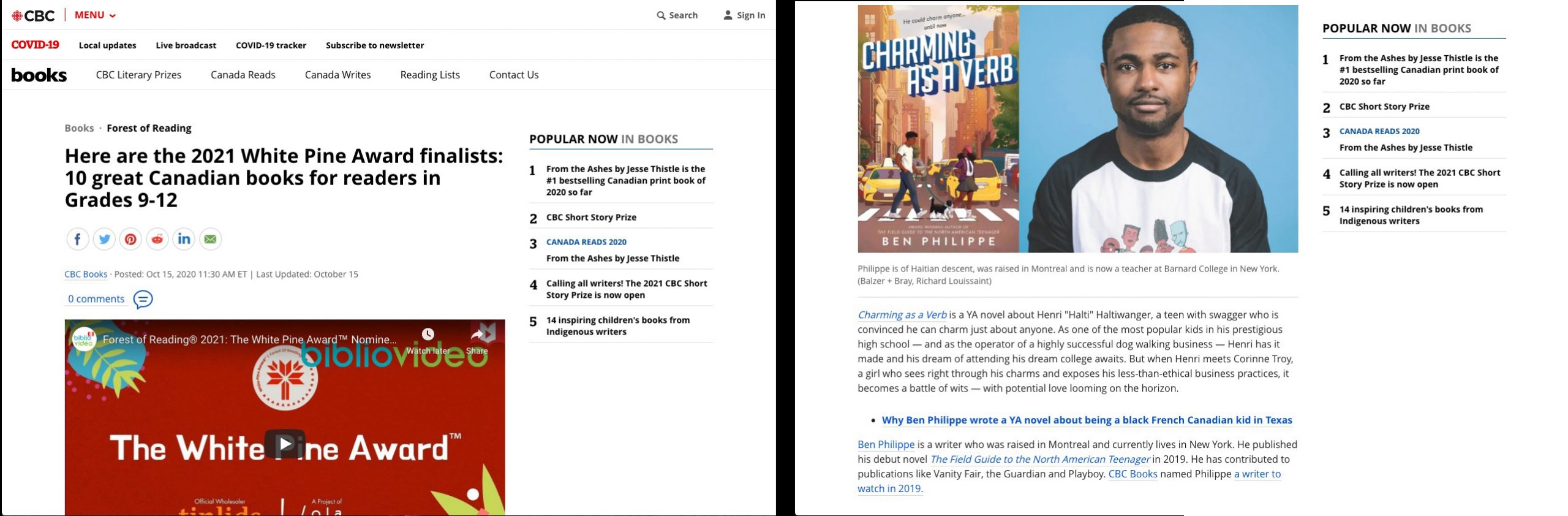Click CANADA READS 2020 label in right list

pos(1379,131)
